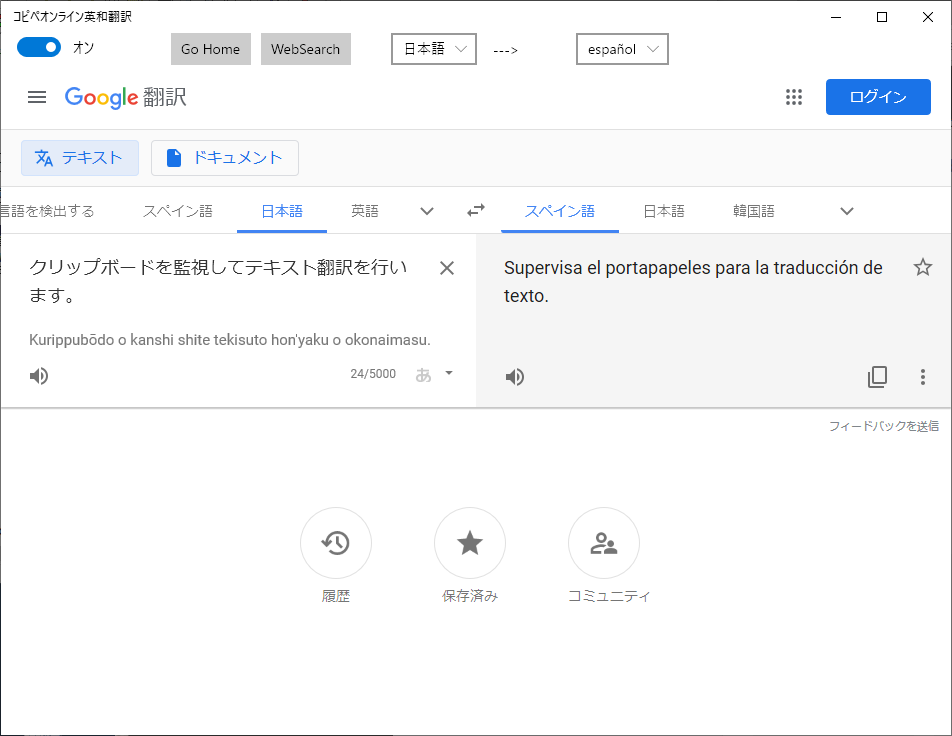Open more options for translation

click(x=923, y=377)
